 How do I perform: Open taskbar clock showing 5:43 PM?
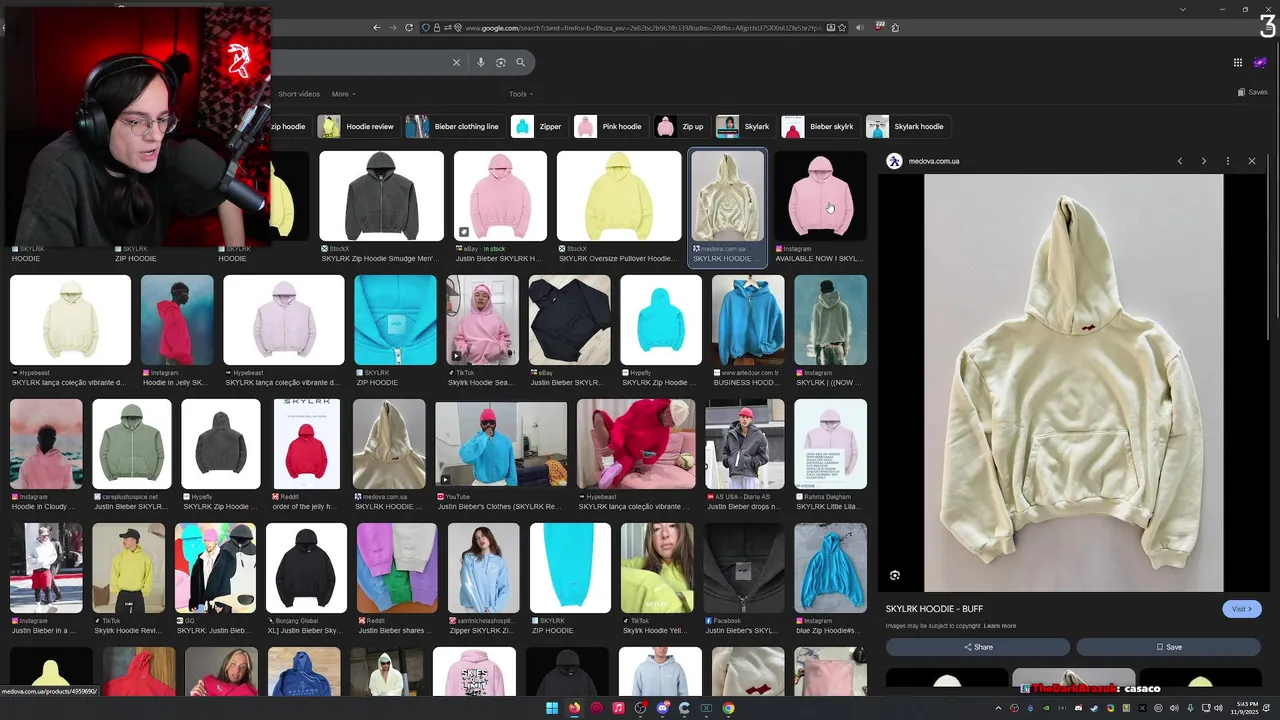click(x=1247, y=708)
